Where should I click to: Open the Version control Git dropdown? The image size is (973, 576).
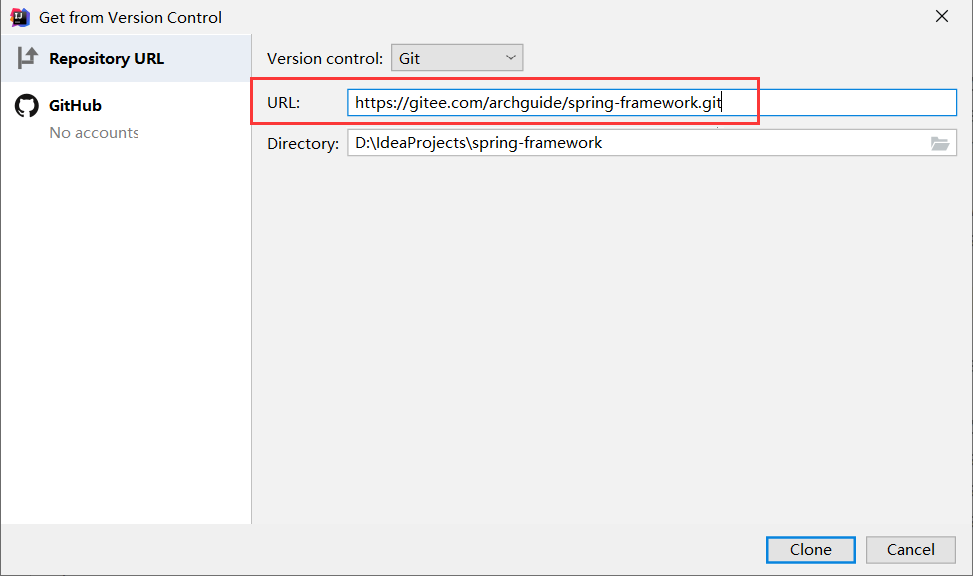coord(457,58)
